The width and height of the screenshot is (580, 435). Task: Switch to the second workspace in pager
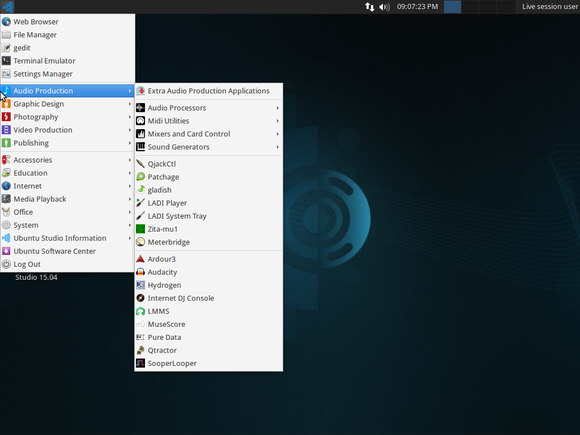(x=470, y=7)
